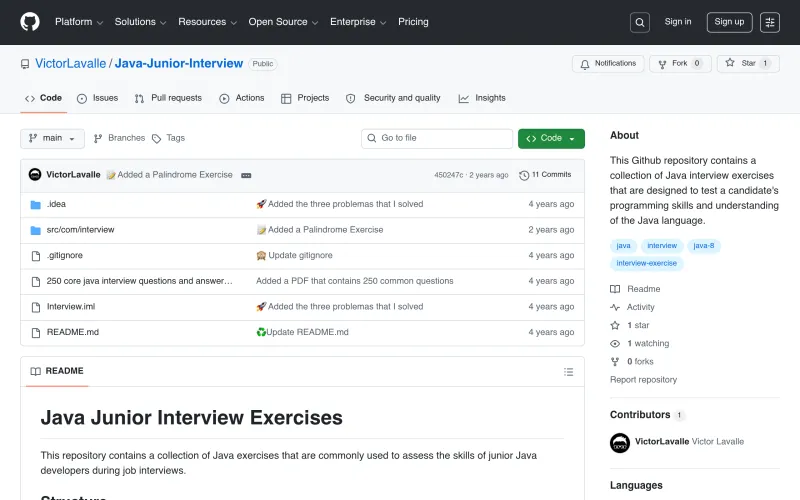
Task: Open the Open Source dropdown menu
Action: pyautogui.click(x=283, y=22)
